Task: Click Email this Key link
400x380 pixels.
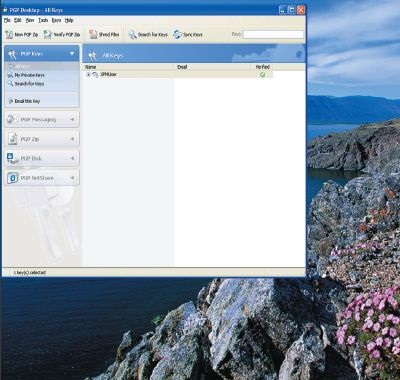Action: 27,101
